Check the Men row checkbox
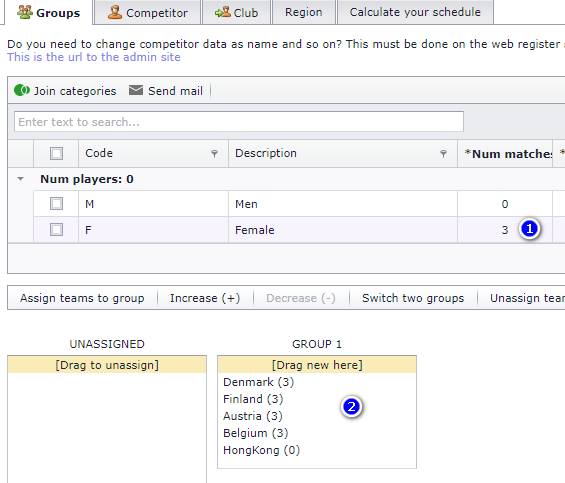 point(56,204)
